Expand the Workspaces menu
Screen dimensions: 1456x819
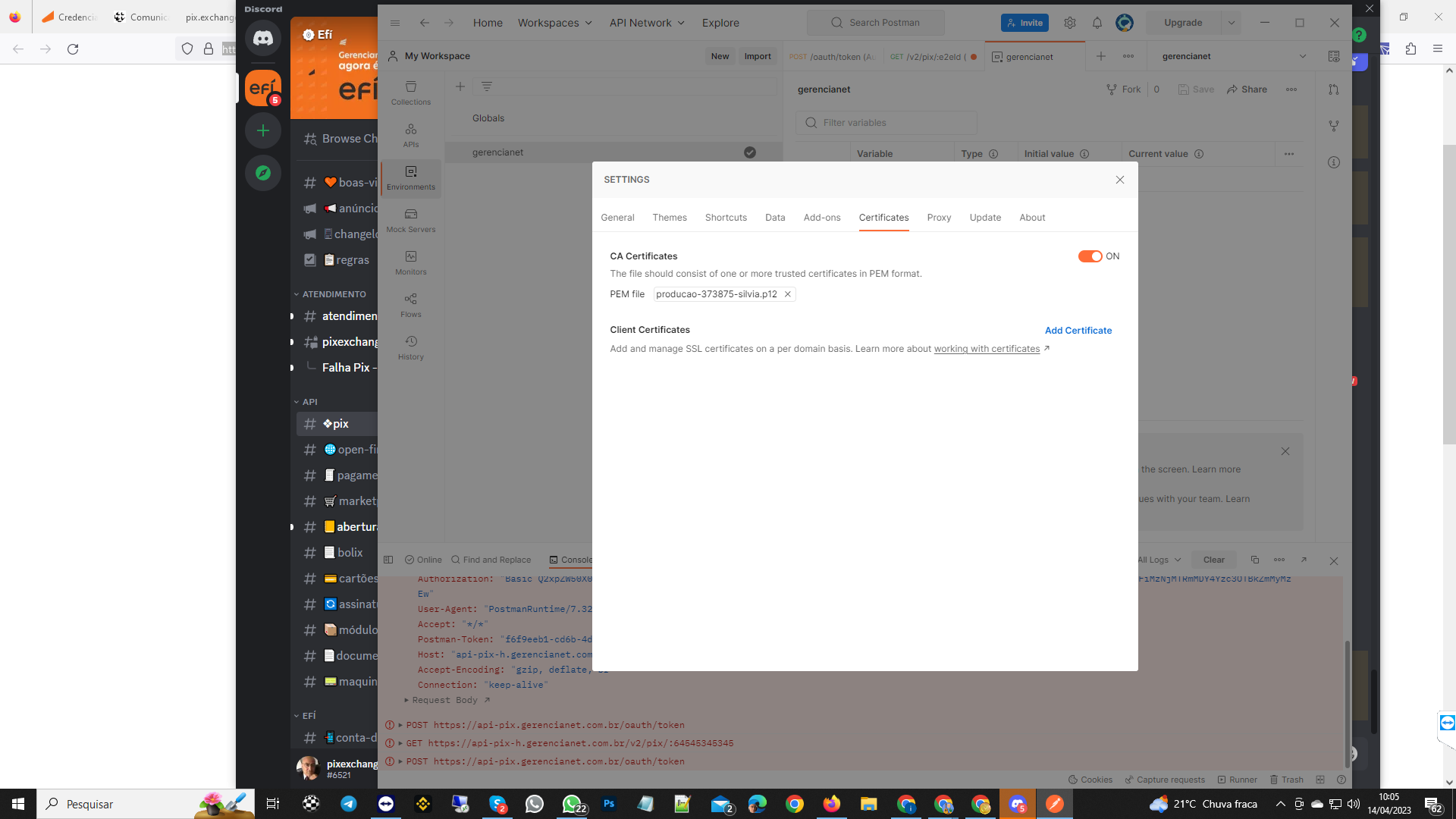pyautogui.click(x=554, y=23)
